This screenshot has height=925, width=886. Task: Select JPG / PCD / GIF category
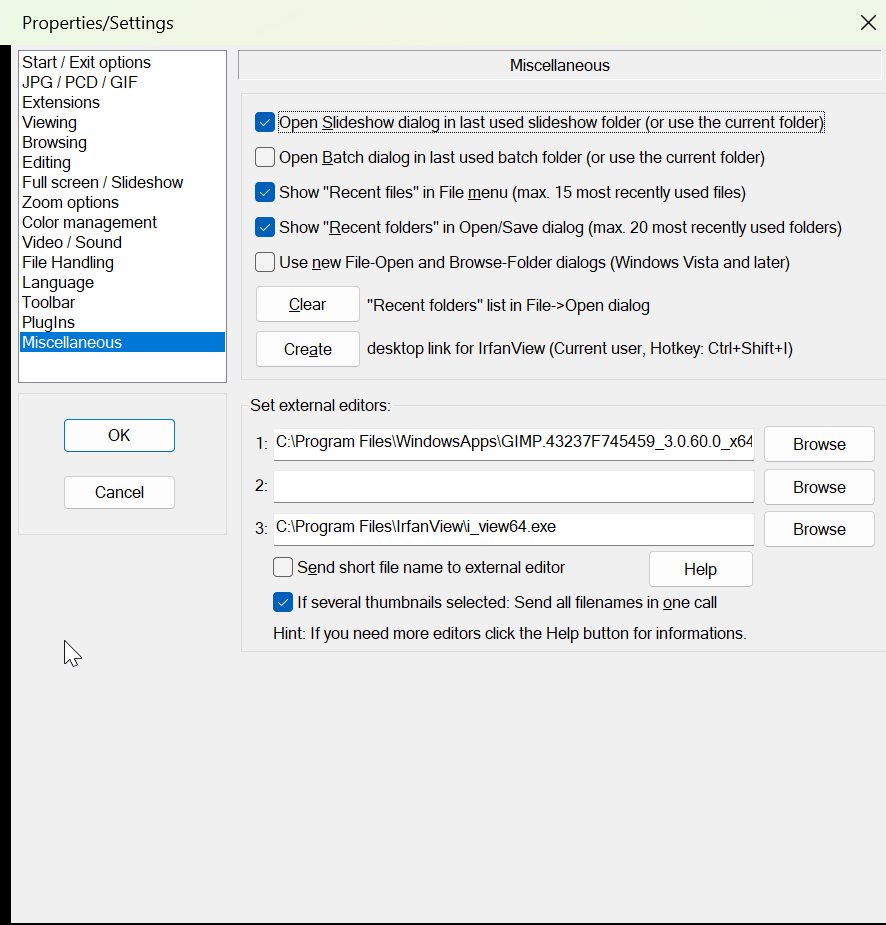pyautogui.click(x=80, y=82)
